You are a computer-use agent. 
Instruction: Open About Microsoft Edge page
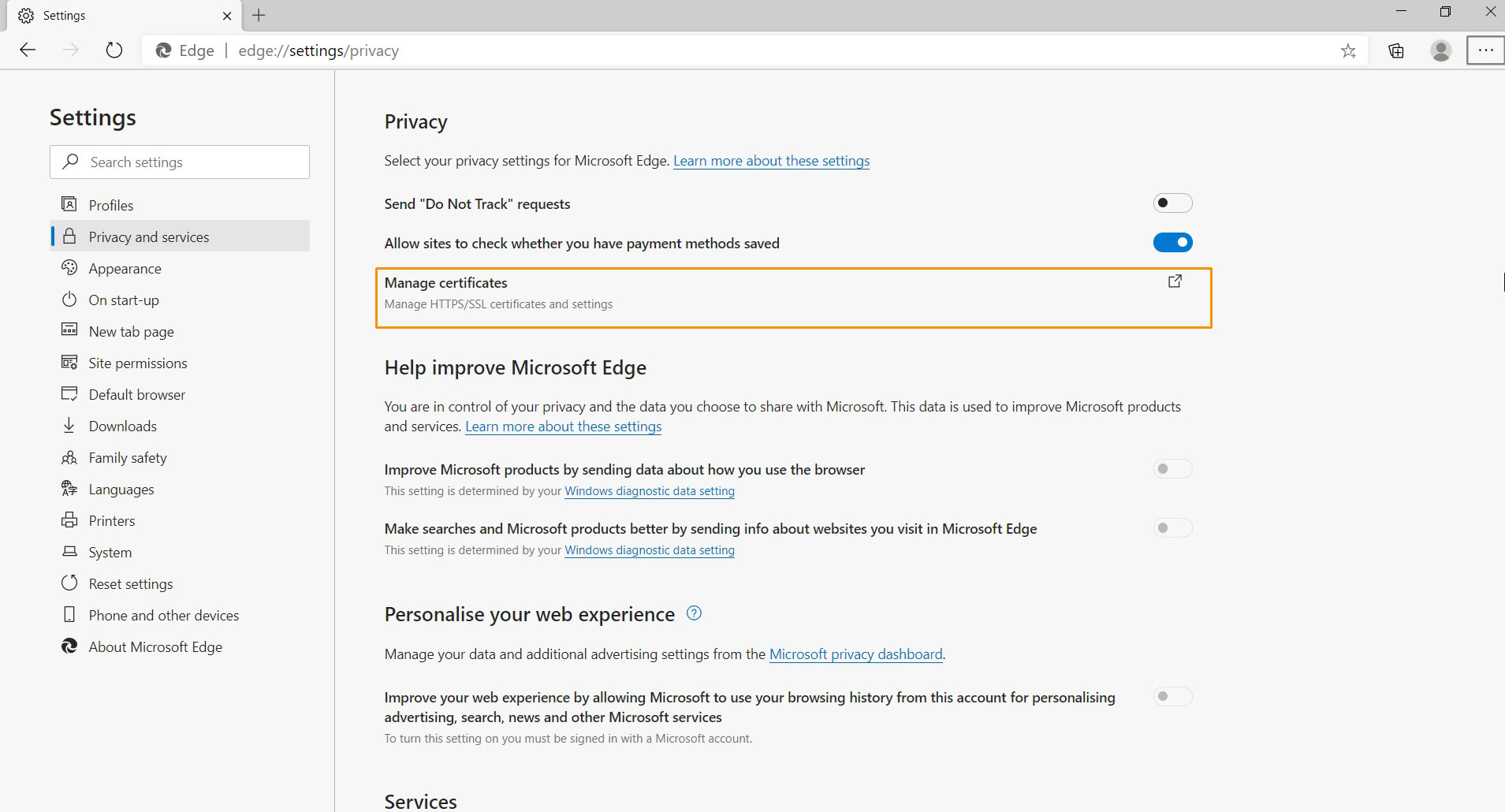click(x=155, y=647)
